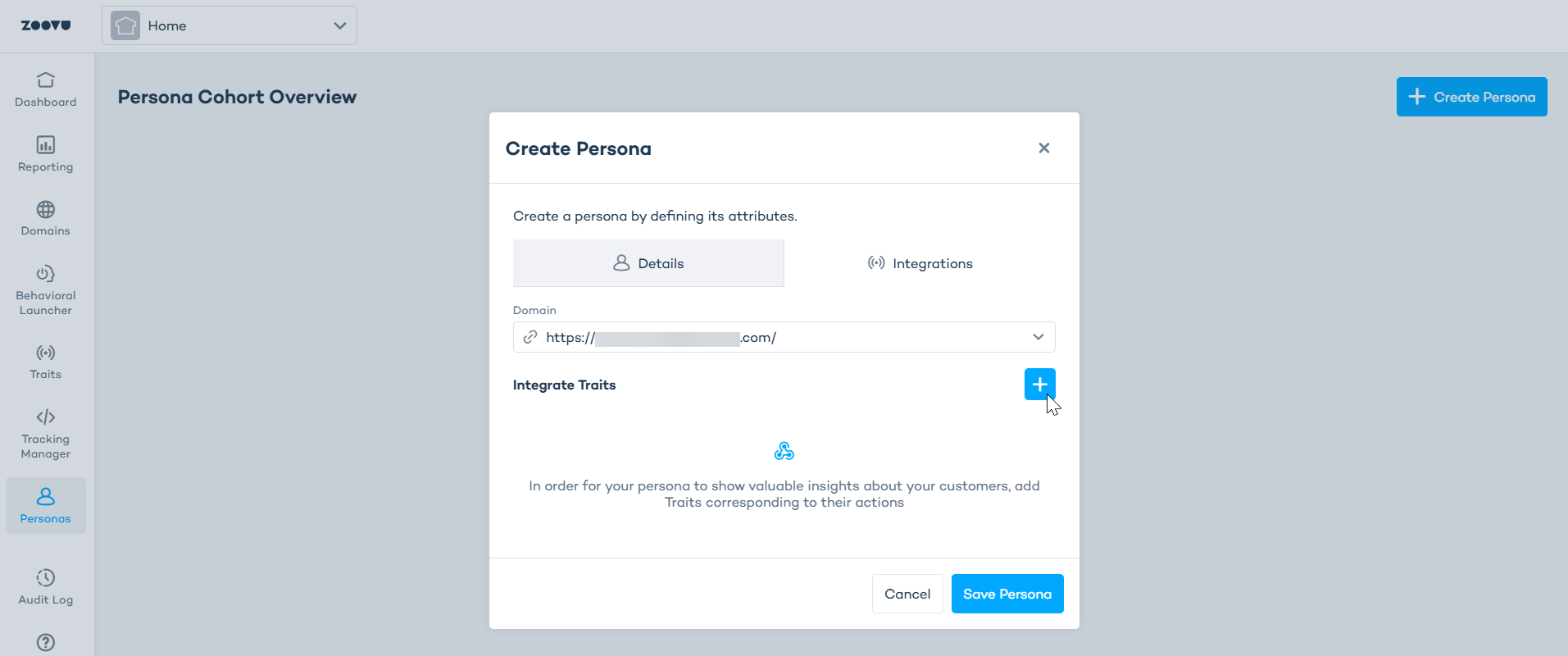
Task: Add a trait with the plus button
Action: [1039, 385]
